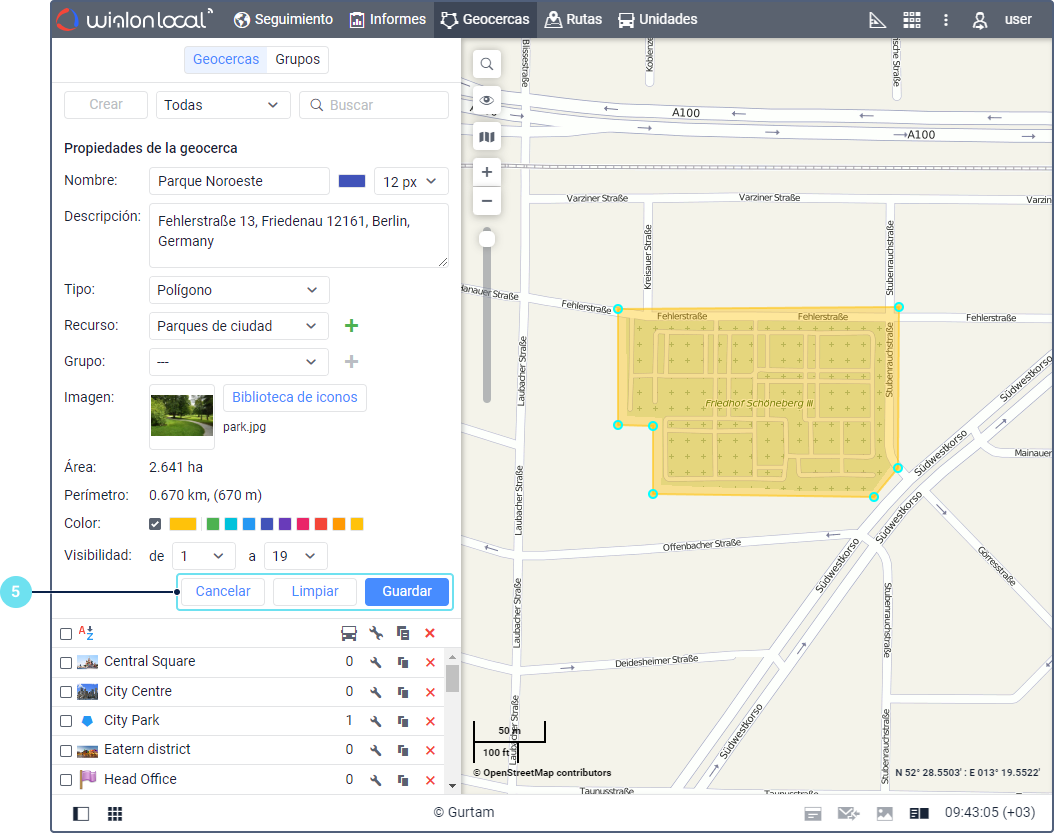The width and height of the screenshot is (1054, 833).
Task: Open the Todas filter dropdown
Action: (x=223, y=105)
